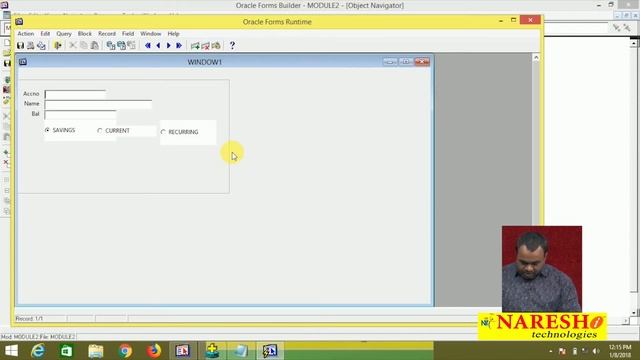The image size is (640, 360).
Task: Click the Paste icon in the runtime toolbar
Action: coord(94,45)
